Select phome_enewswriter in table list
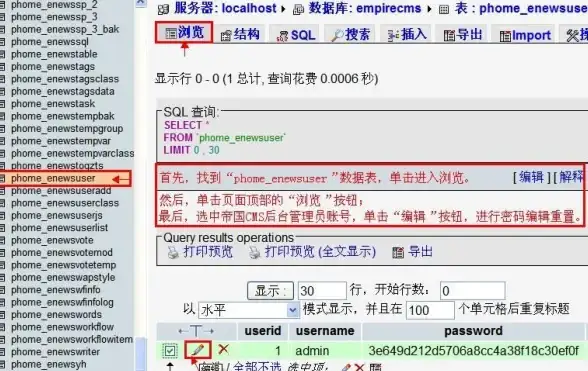588x371 pixels. pos(56,351)
